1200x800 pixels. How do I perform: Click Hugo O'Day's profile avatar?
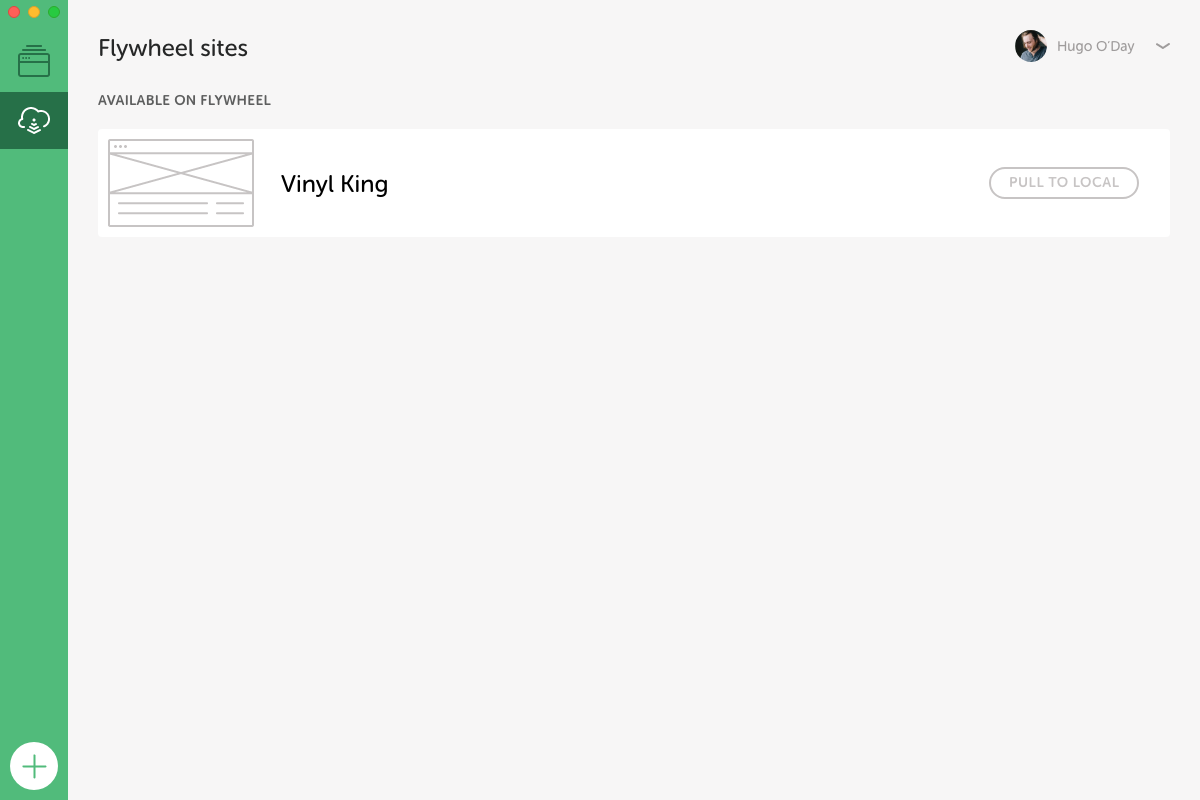[1031, 46]
